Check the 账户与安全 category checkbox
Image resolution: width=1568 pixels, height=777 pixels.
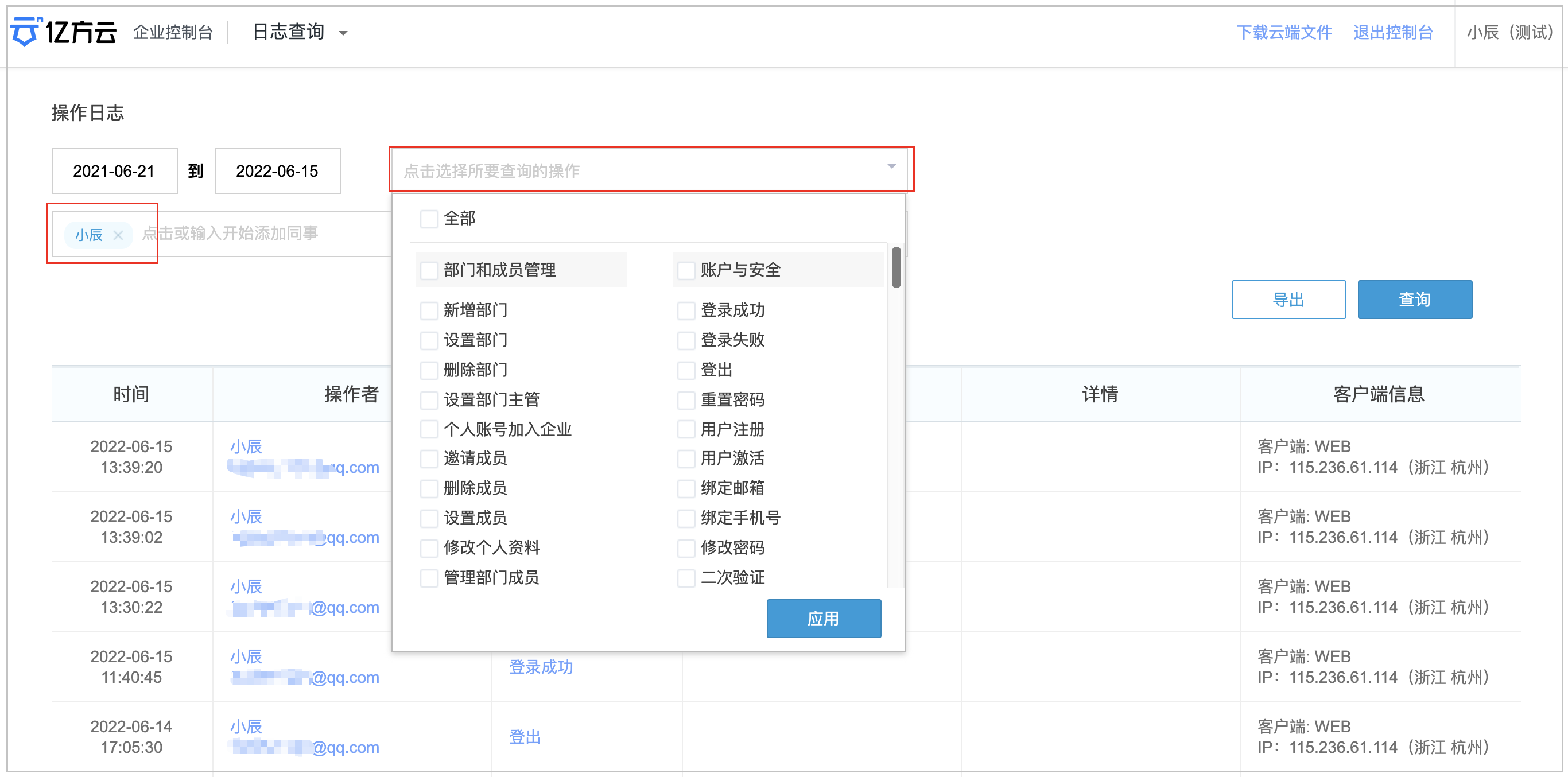(x=686, y=270)
